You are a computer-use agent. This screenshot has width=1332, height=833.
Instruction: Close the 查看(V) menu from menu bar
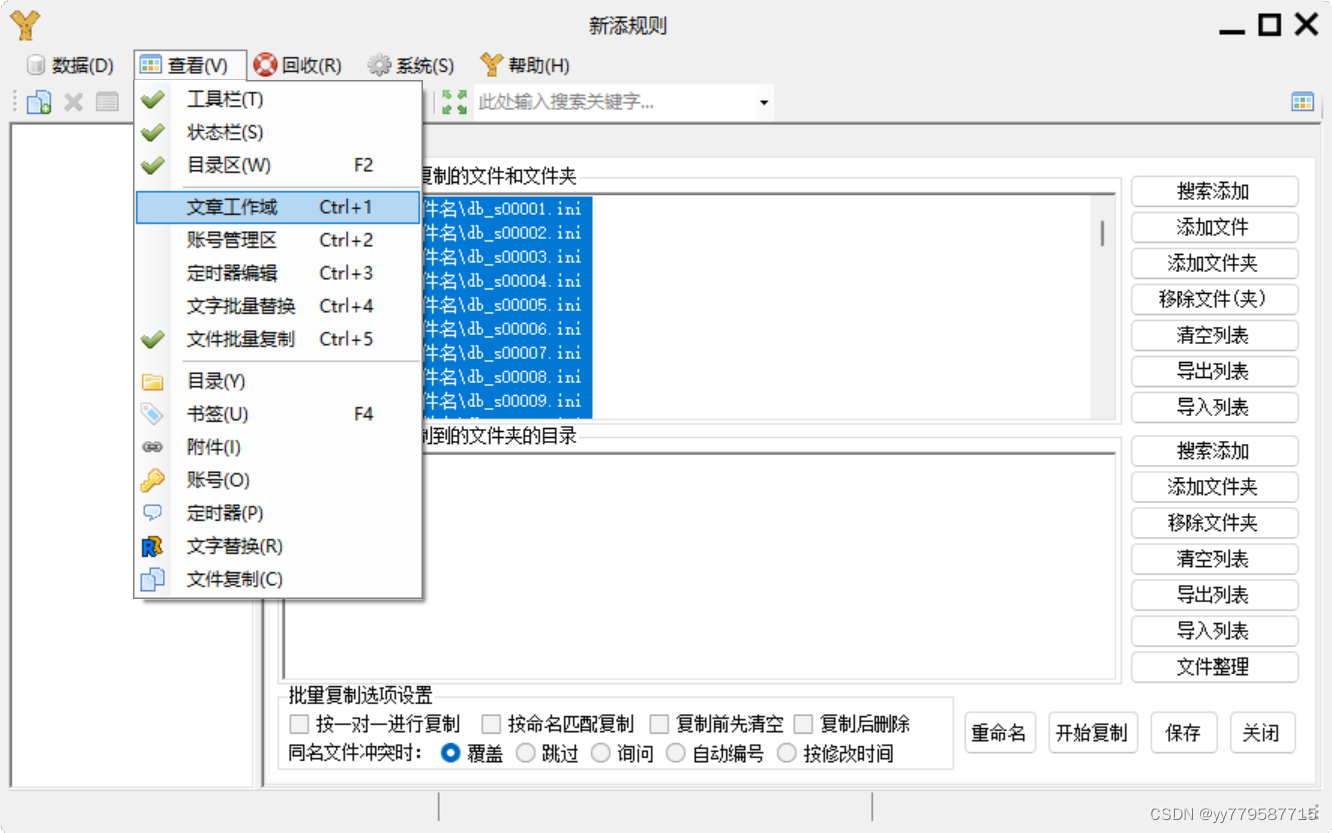coord(190,66)
